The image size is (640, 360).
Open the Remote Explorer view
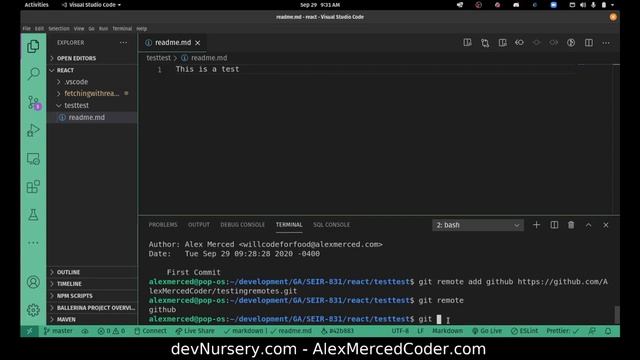click(33, 159)
